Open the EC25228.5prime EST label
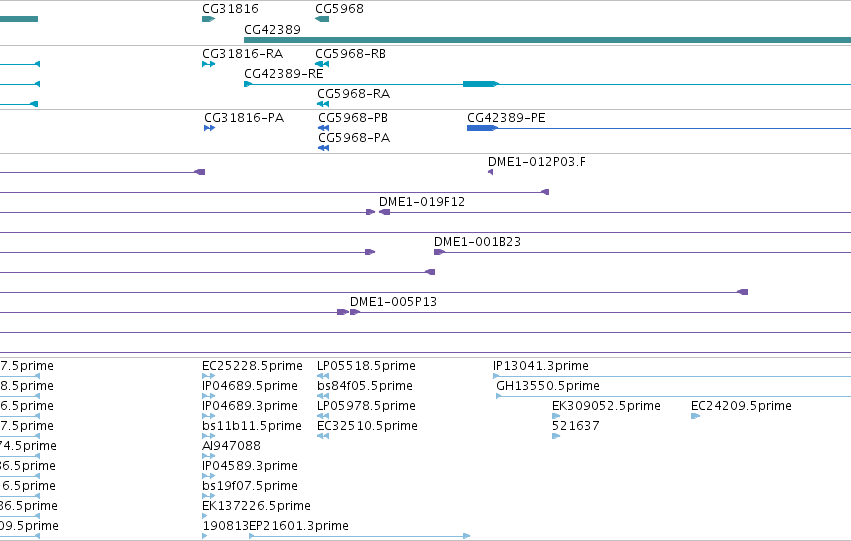 pos(252,366)
